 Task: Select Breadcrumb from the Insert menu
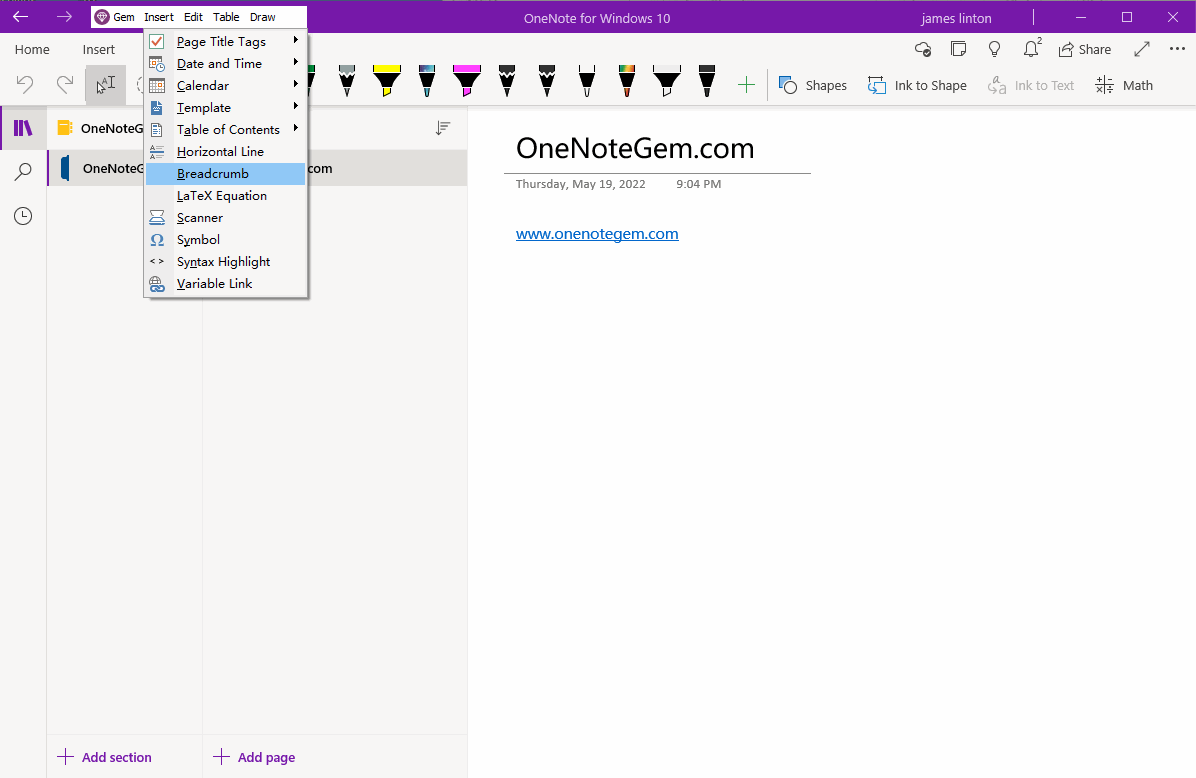pyautogui.click(x=225, y=174)
